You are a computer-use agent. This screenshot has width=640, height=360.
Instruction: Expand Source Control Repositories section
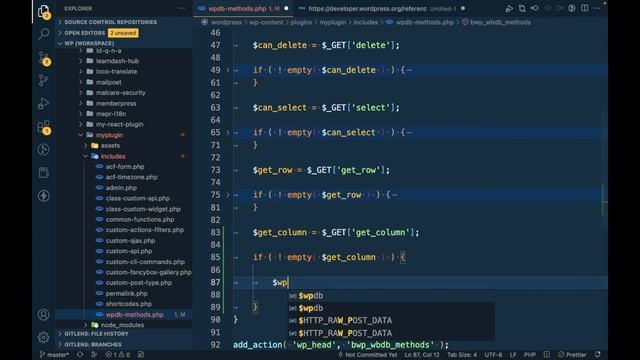tap(110, 22)
